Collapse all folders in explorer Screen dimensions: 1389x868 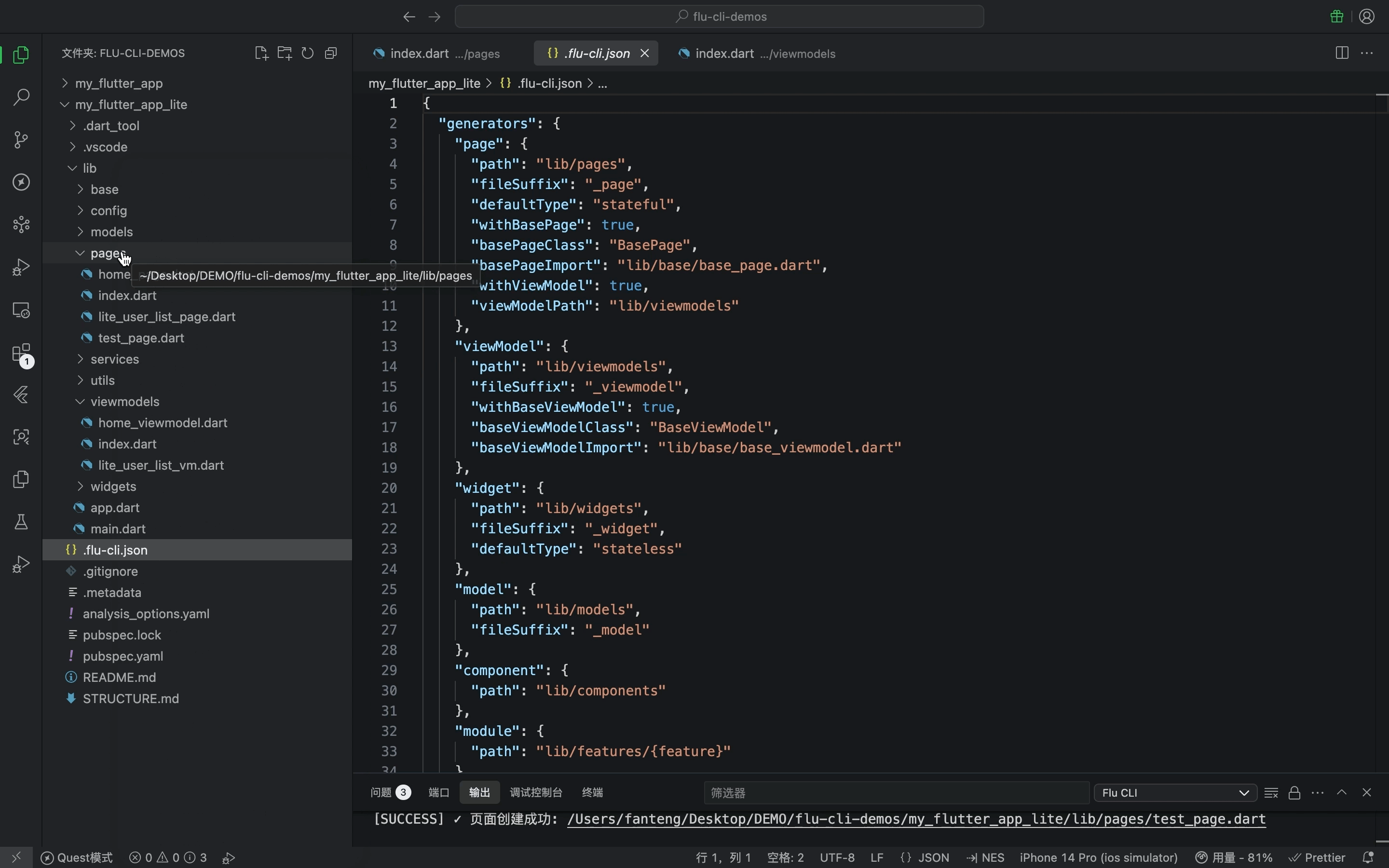point(330,54)
